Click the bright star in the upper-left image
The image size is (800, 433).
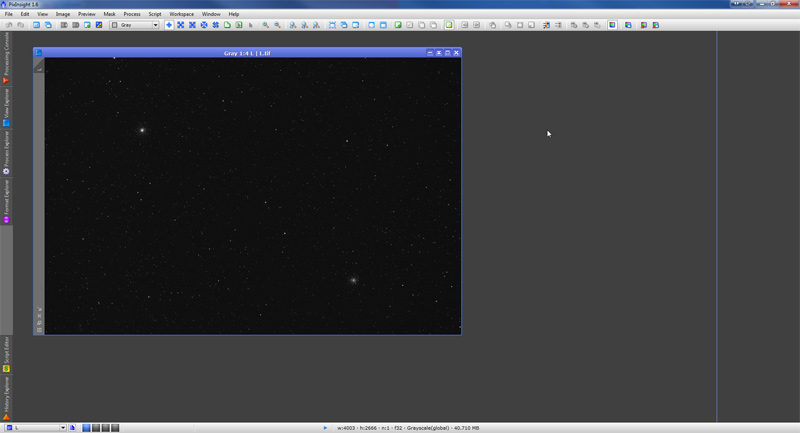pos(142,130)
